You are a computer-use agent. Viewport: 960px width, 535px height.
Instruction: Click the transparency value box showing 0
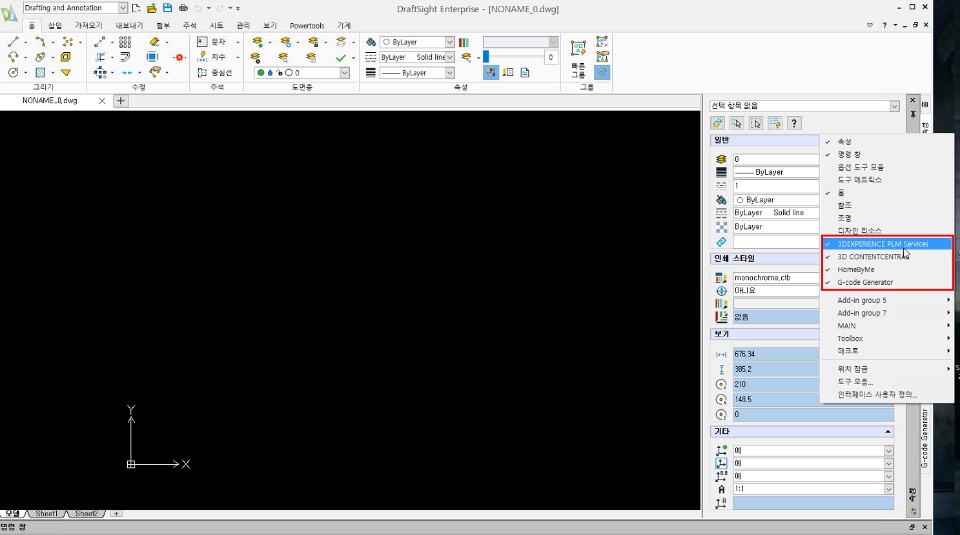click(551, 57)
